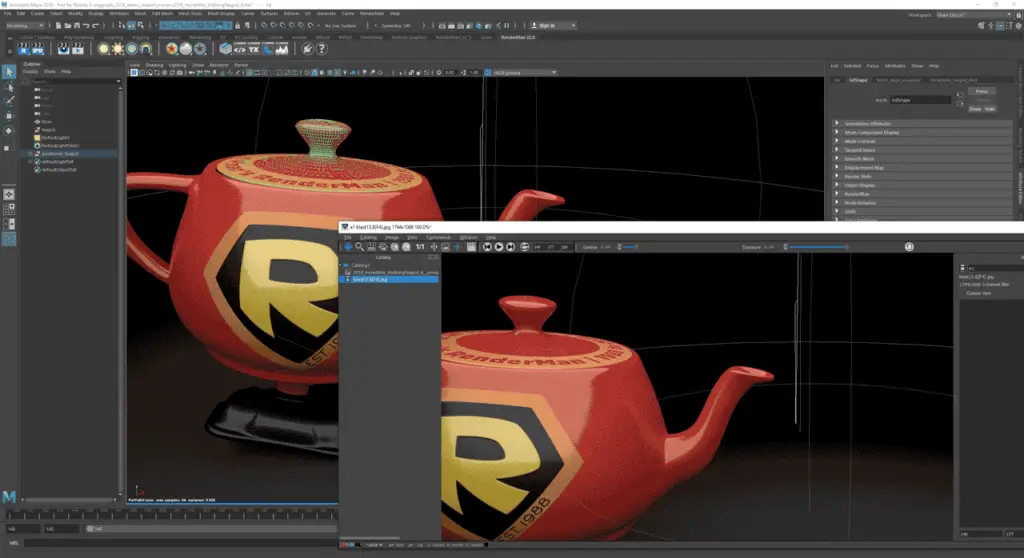This screenshot has width=1024, height=558.
Task: Adjust the Exposure slider in render viewer
Action: click(816, 247)
